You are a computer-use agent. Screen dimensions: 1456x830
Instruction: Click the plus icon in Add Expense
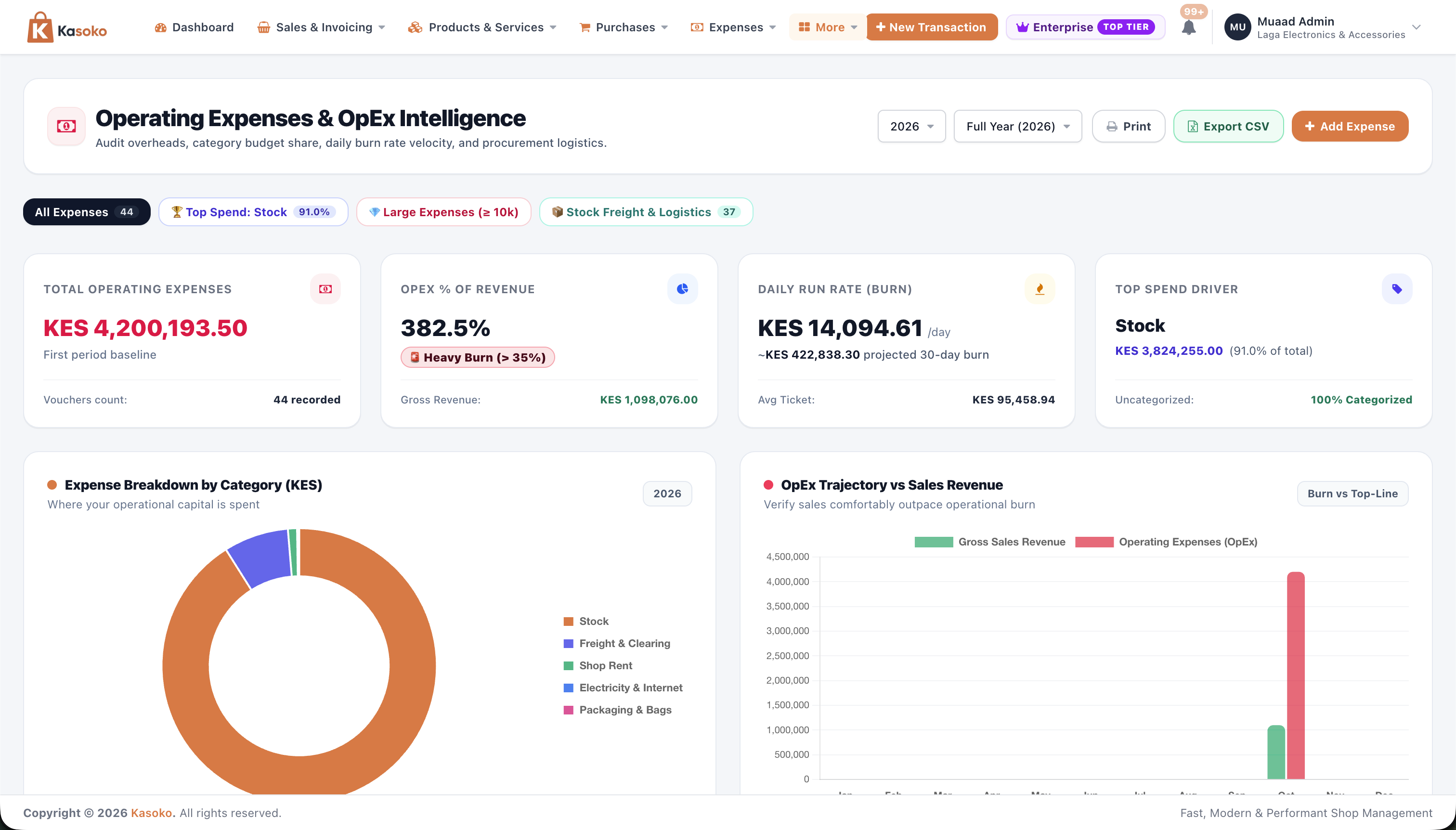point(1310,127)
